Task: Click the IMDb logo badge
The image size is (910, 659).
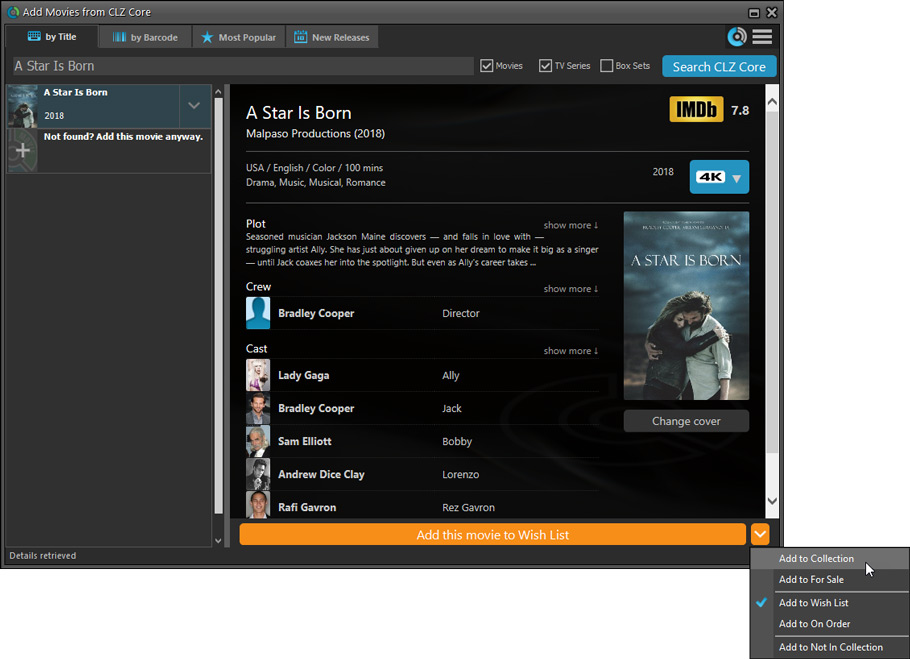Action: click(696, 109)
